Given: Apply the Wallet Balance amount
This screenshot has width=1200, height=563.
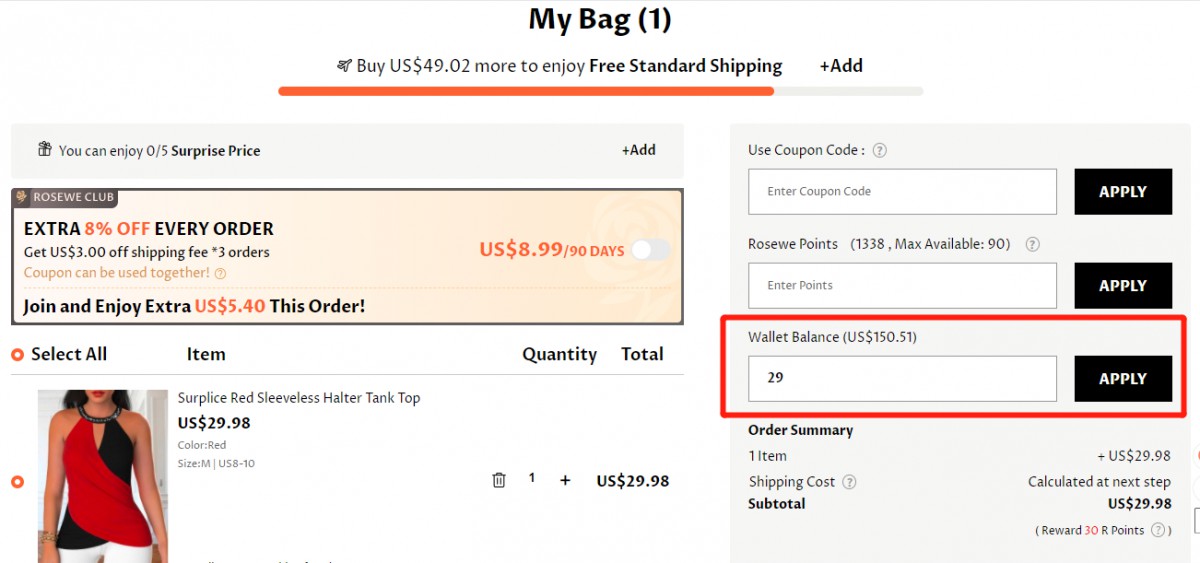Looking at the screenshot, I should tap(1122, 379).
